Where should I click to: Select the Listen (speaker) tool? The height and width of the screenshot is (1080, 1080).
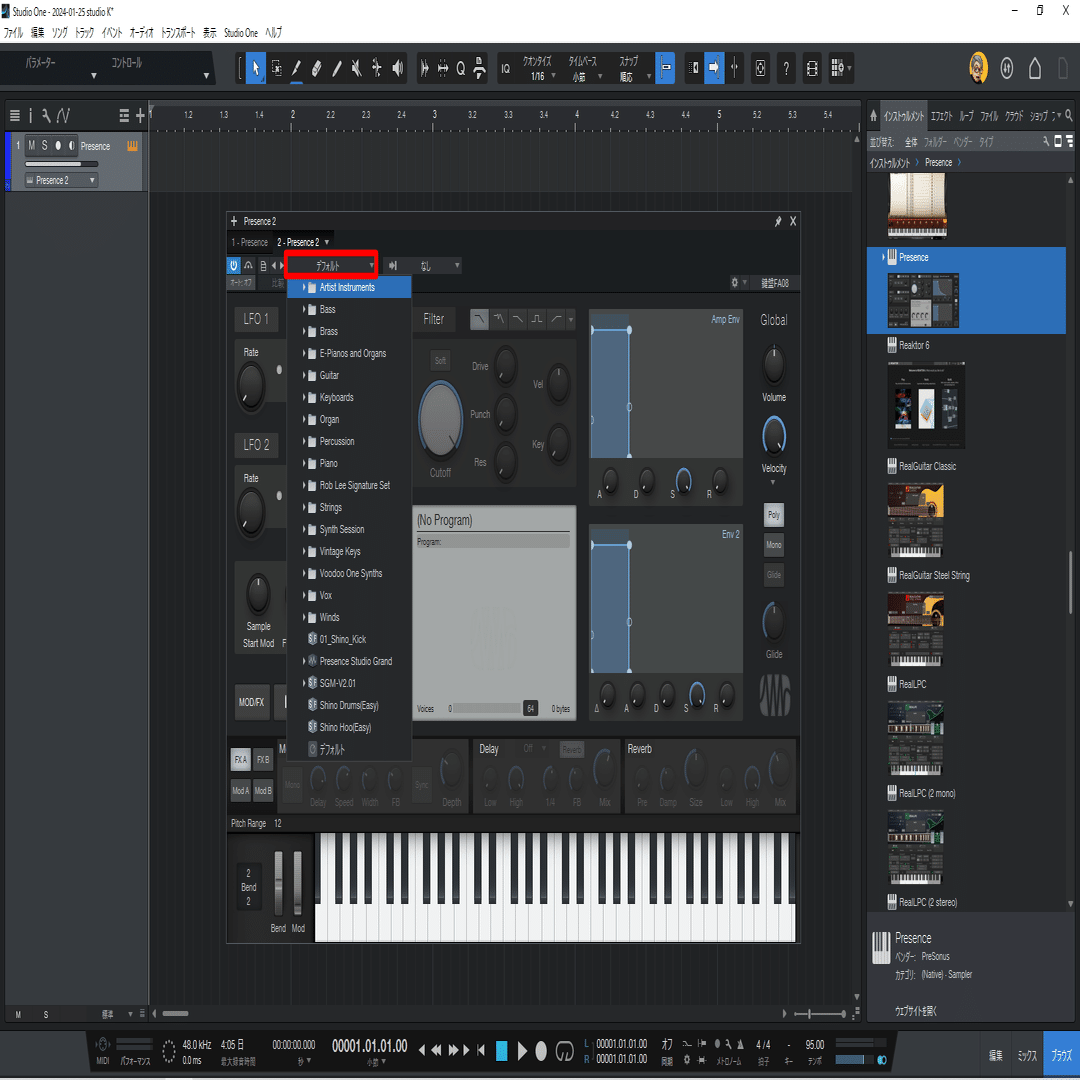point(397,68)
